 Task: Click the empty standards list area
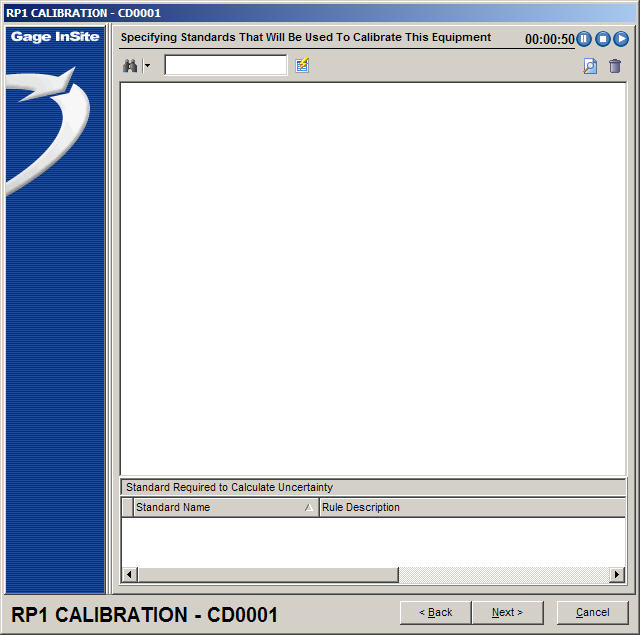coord(372,278)
